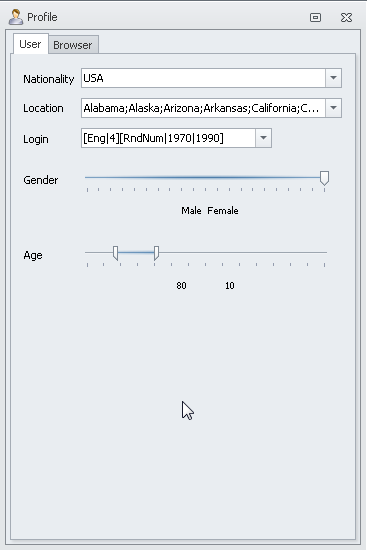The width and height of the screenshot is (367, 550).
Task: Click the Nationality label
Action: pos(48,79)
